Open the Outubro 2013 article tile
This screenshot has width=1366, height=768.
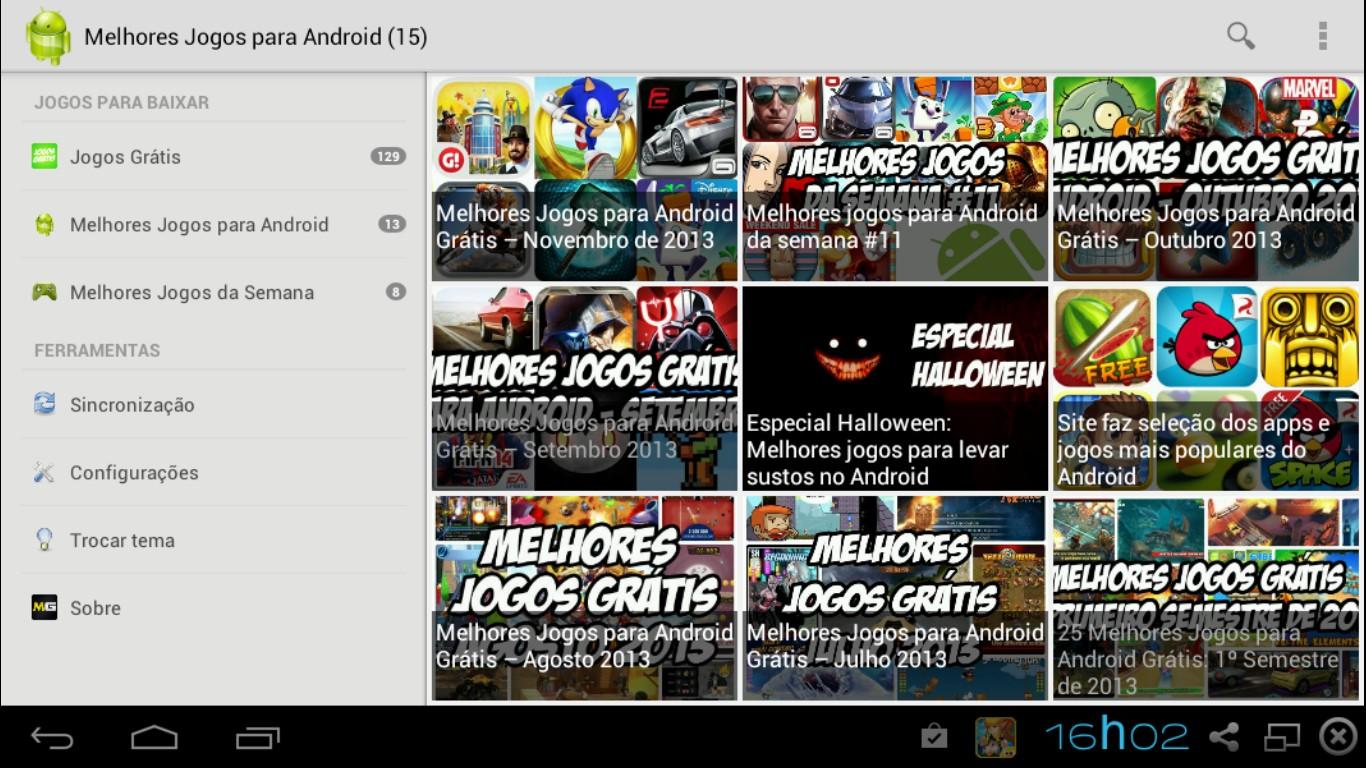pyautogui.click(x=1206, y=179)
